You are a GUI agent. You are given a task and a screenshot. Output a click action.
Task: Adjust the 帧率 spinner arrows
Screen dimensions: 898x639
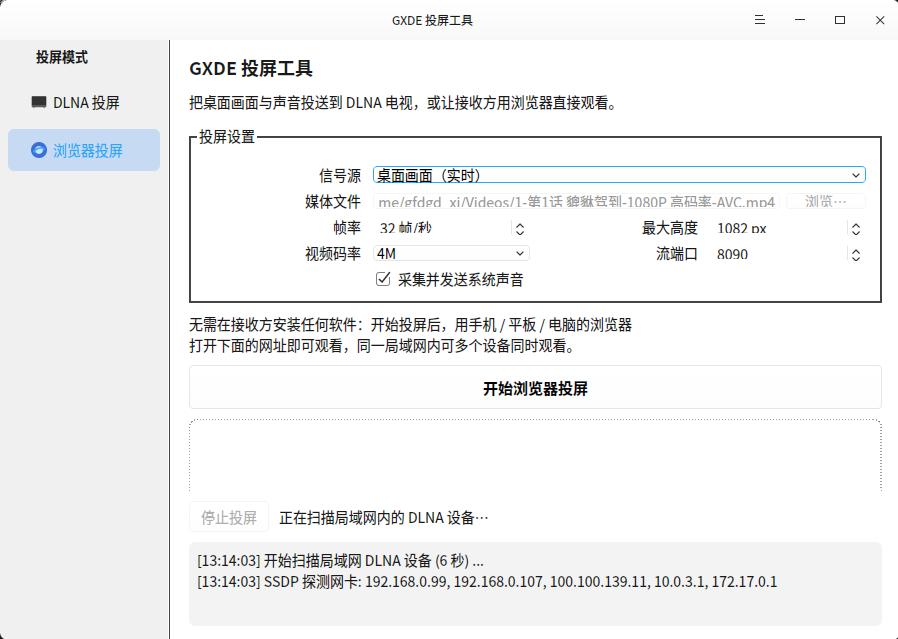tap(519, 229)
